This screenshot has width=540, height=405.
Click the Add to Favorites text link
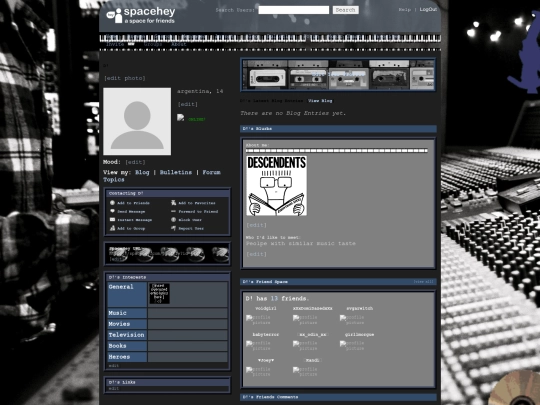point(197,203)
